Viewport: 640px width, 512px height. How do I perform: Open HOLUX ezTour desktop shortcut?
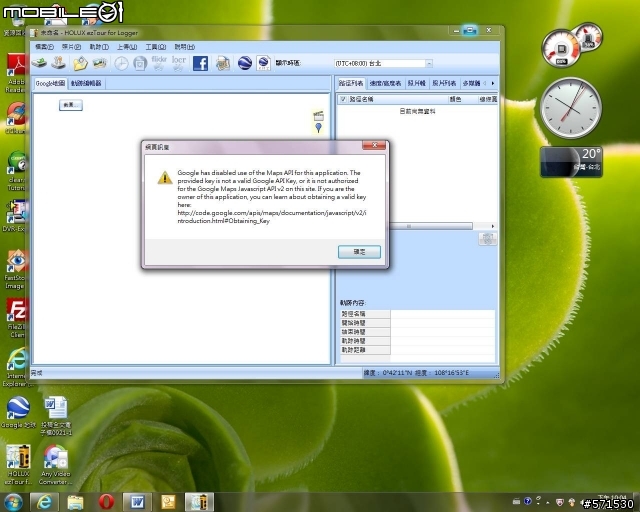18,465
